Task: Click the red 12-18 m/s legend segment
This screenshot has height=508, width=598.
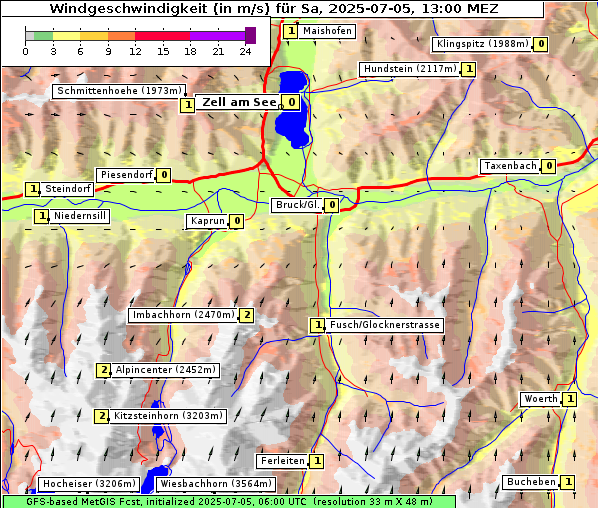Action: tap(162, 36)
